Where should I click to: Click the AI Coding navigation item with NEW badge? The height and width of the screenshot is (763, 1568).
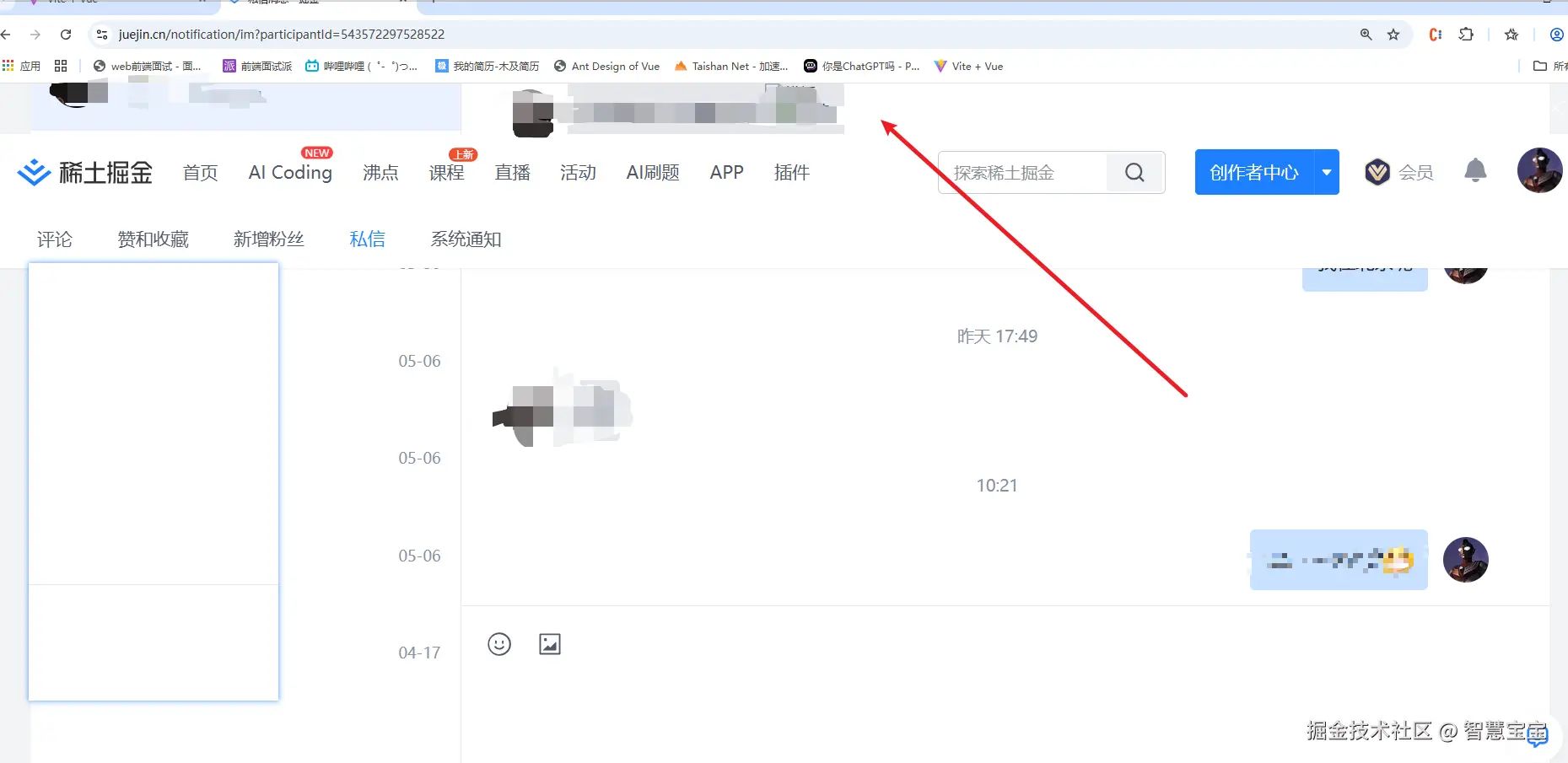[x=289, y=173]
